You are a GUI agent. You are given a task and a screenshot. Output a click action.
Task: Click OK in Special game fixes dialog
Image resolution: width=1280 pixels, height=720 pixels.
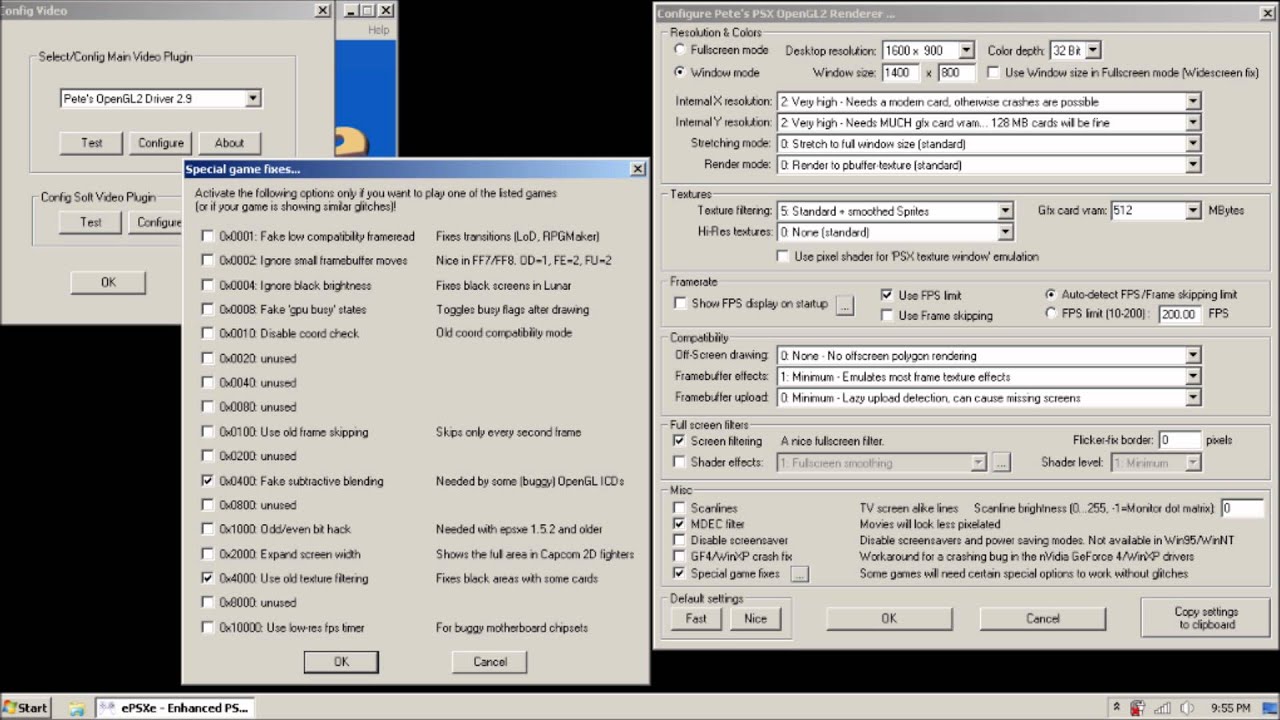click(341, 662)
